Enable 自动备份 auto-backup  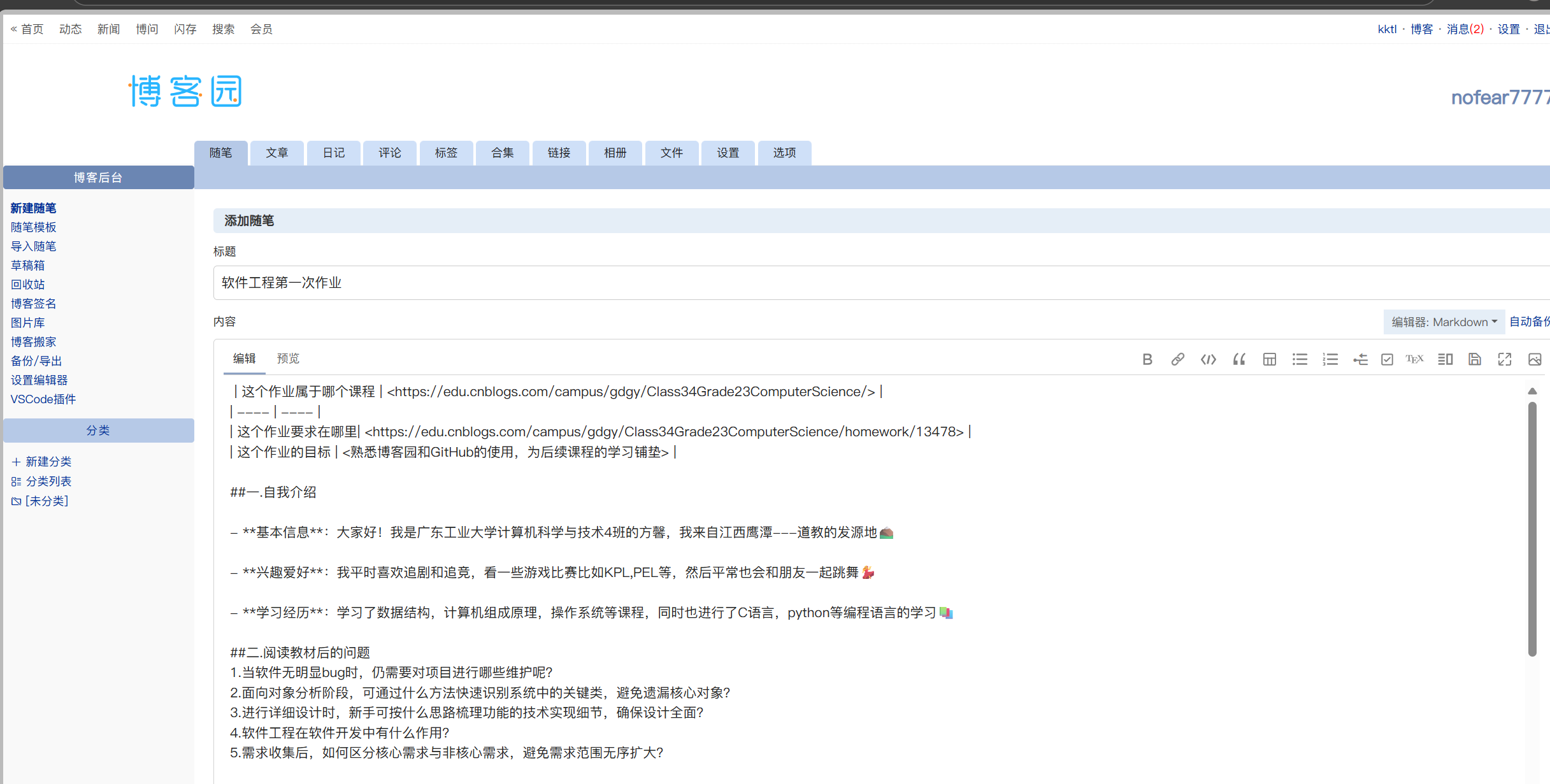pos(1530,322)
